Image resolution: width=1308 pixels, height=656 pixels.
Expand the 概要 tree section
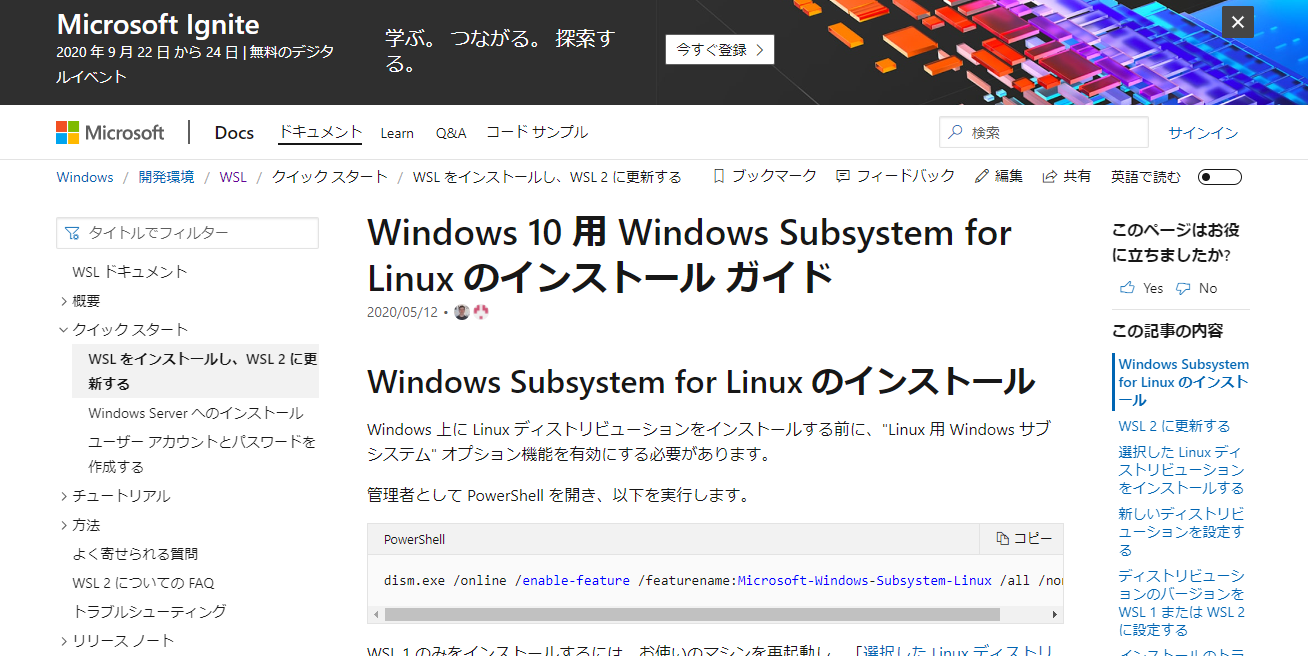point(64,301)
